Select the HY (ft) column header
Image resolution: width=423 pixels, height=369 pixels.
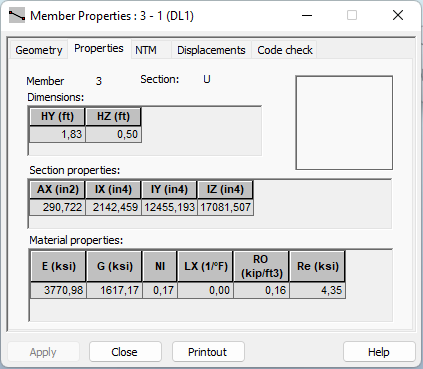[x=57, y=116]
